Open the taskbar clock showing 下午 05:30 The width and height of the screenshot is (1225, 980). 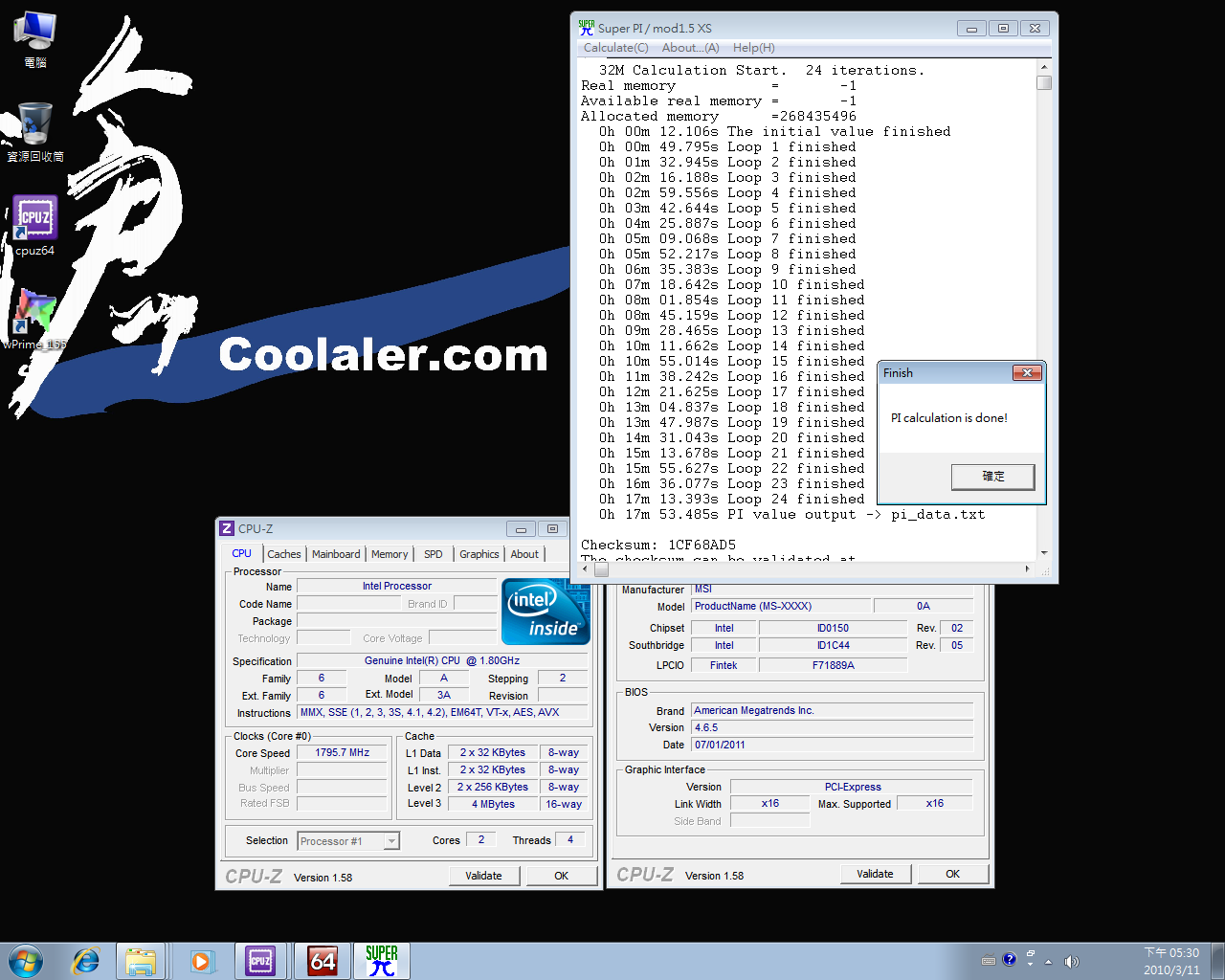1171,961
